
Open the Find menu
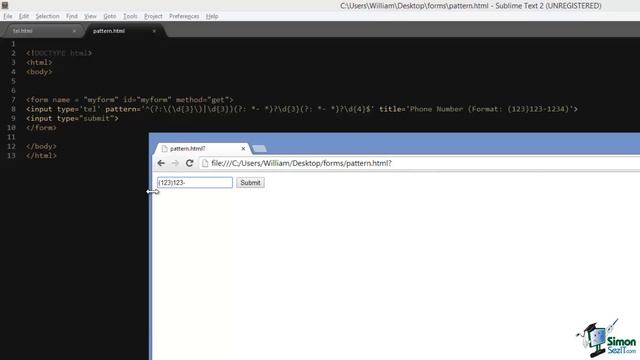click(71, 16)
